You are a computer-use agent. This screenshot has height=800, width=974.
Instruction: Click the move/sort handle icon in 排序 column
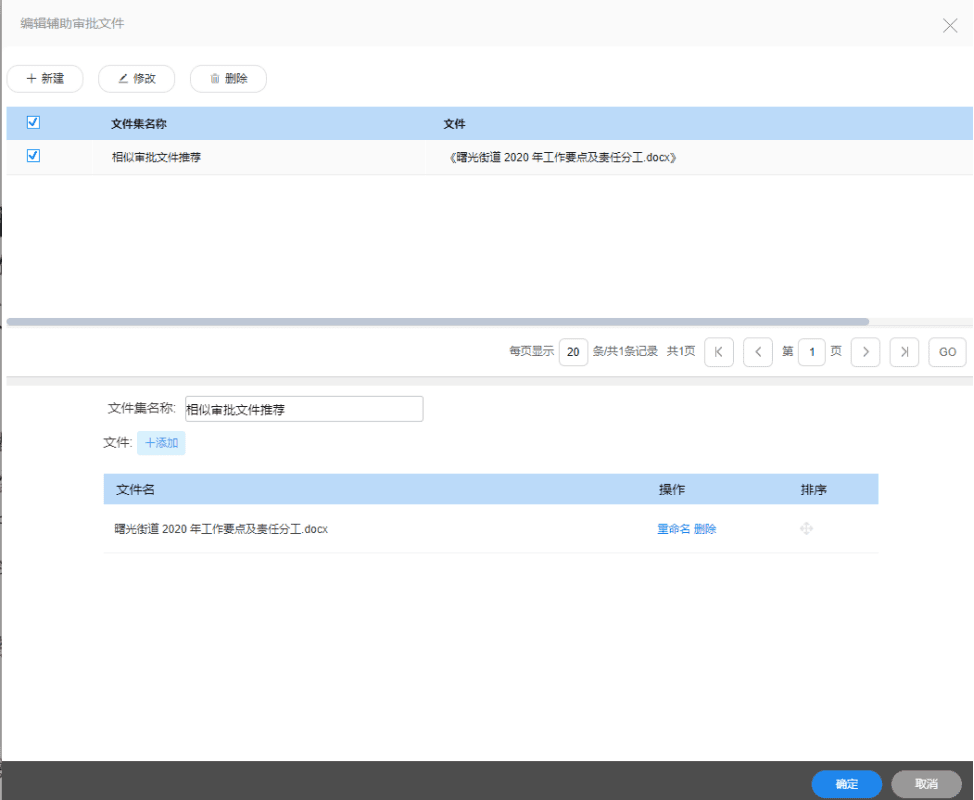[x=806, y=529]
